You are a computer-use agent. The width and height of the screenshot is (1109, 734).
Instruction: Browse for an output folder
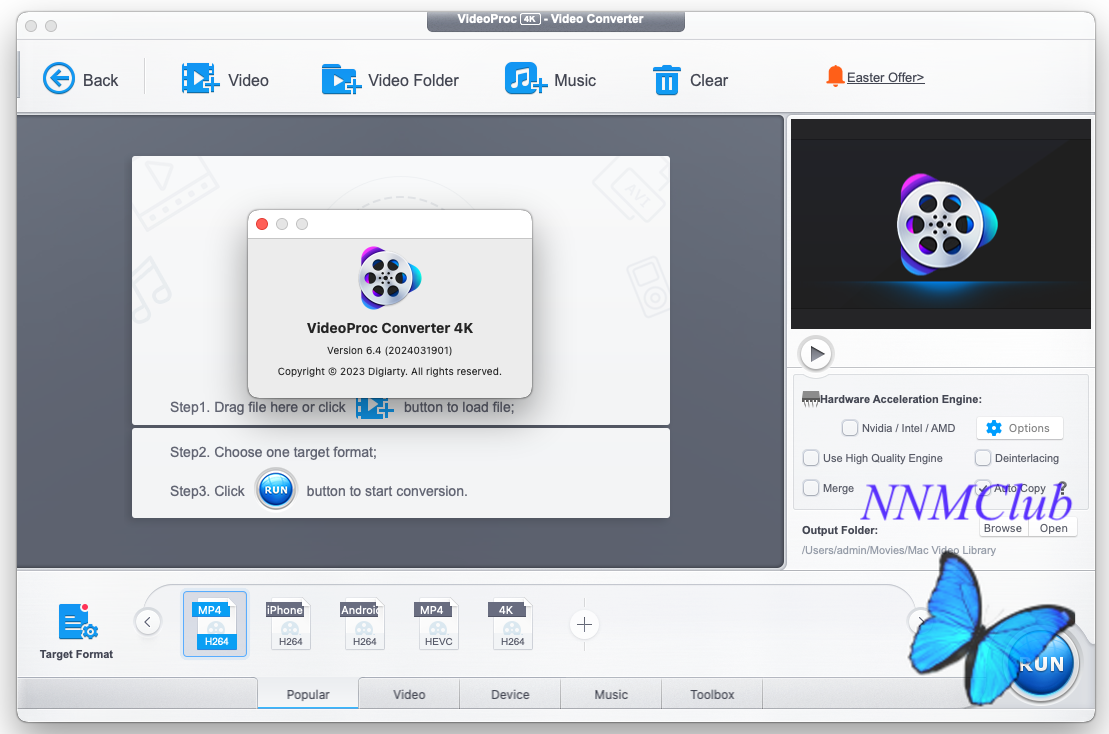(x=1003, y=528)
